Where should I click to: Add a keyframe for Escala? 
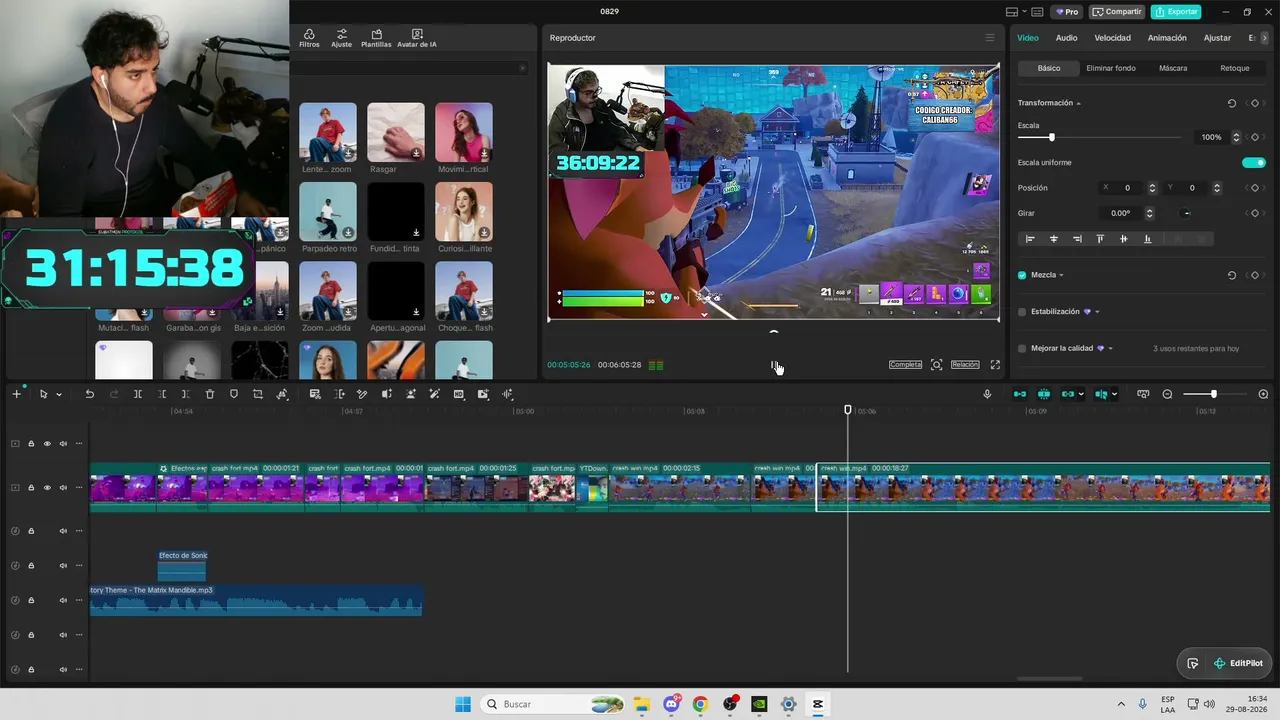[x=1255, y=137]
